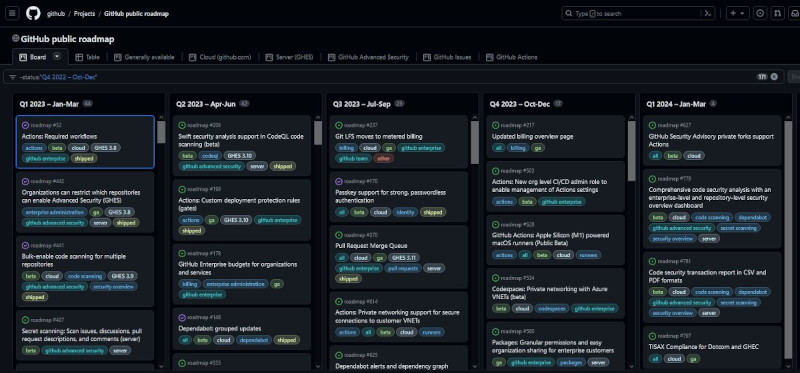Click the filter icon in filter bar
The height and width of the screenshot is (373, 800).
pos(13,77)
